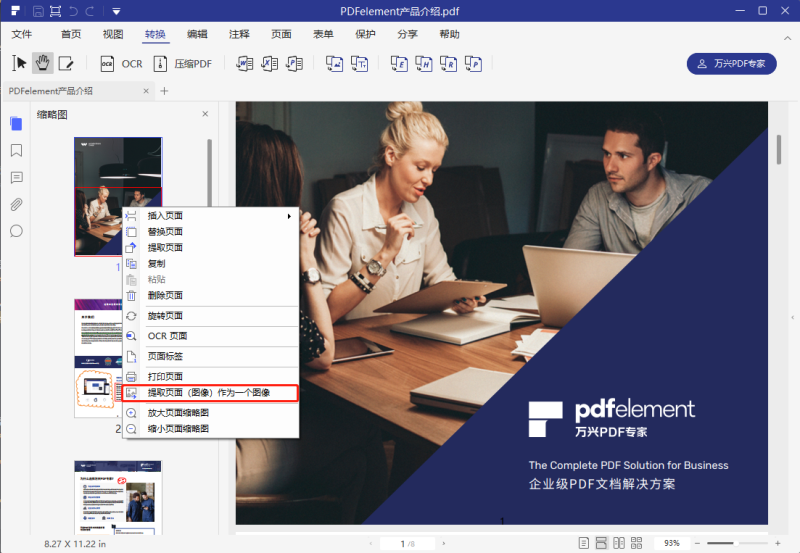Close the 缩略图 panel
Viewport: 800px width, 553px height.
coord(205,114)
